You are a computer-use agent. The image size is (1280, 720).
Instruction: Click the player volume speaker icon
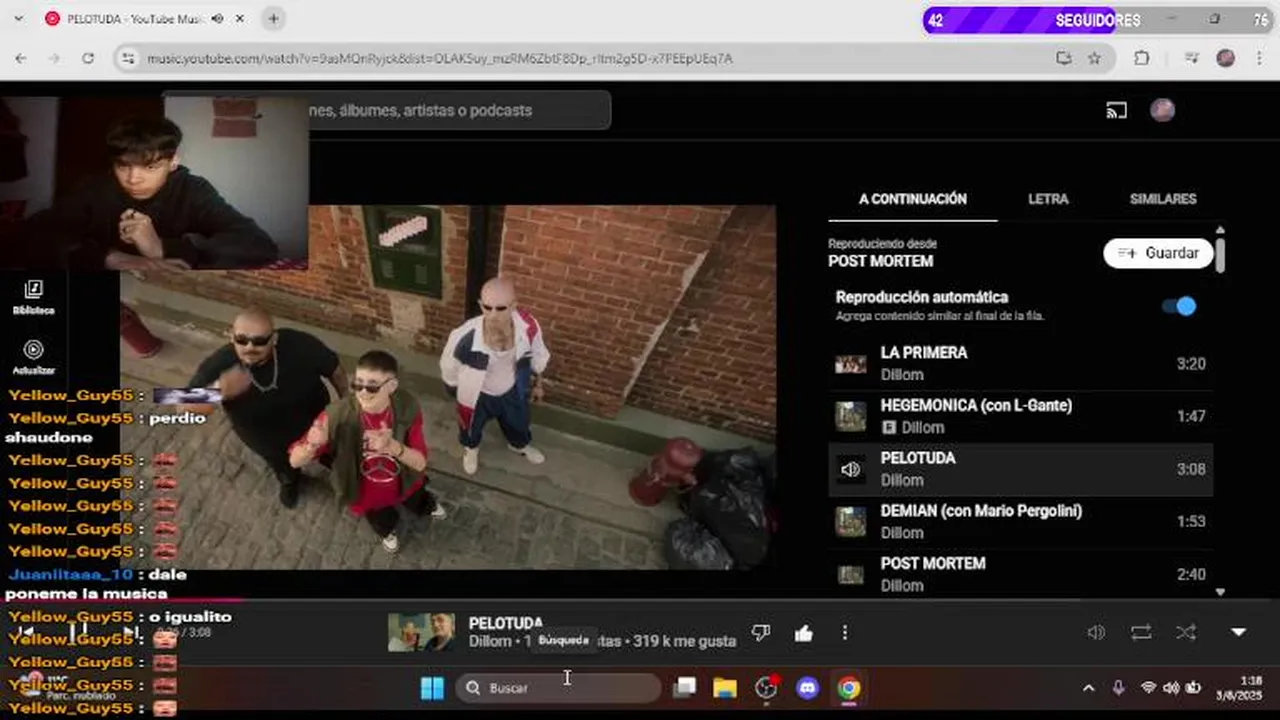[1096, 632]
